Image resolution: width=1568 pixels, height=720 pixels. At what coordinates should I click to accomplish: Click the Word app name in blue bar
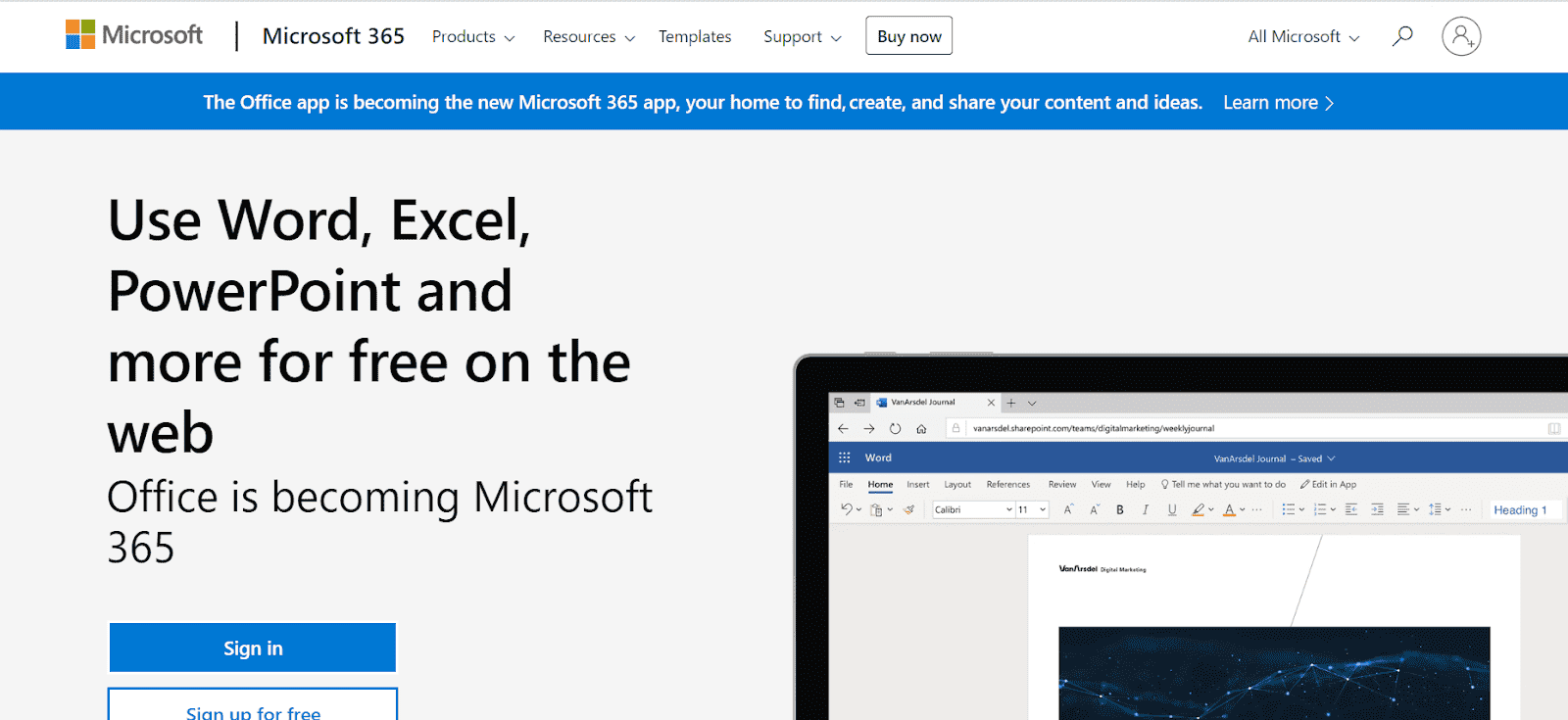(x=878, y=457)
